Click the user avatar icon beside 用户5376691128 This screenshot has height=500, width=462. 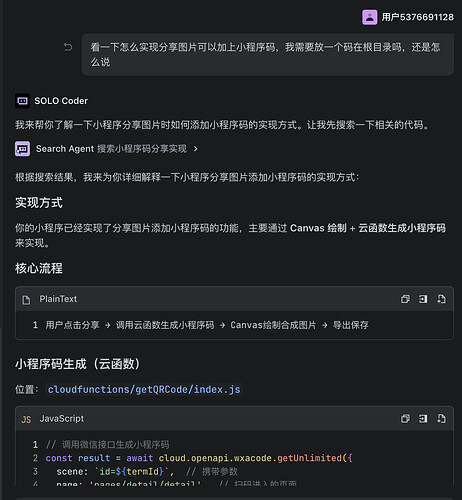pyautogui.click(x=370, y=17)
